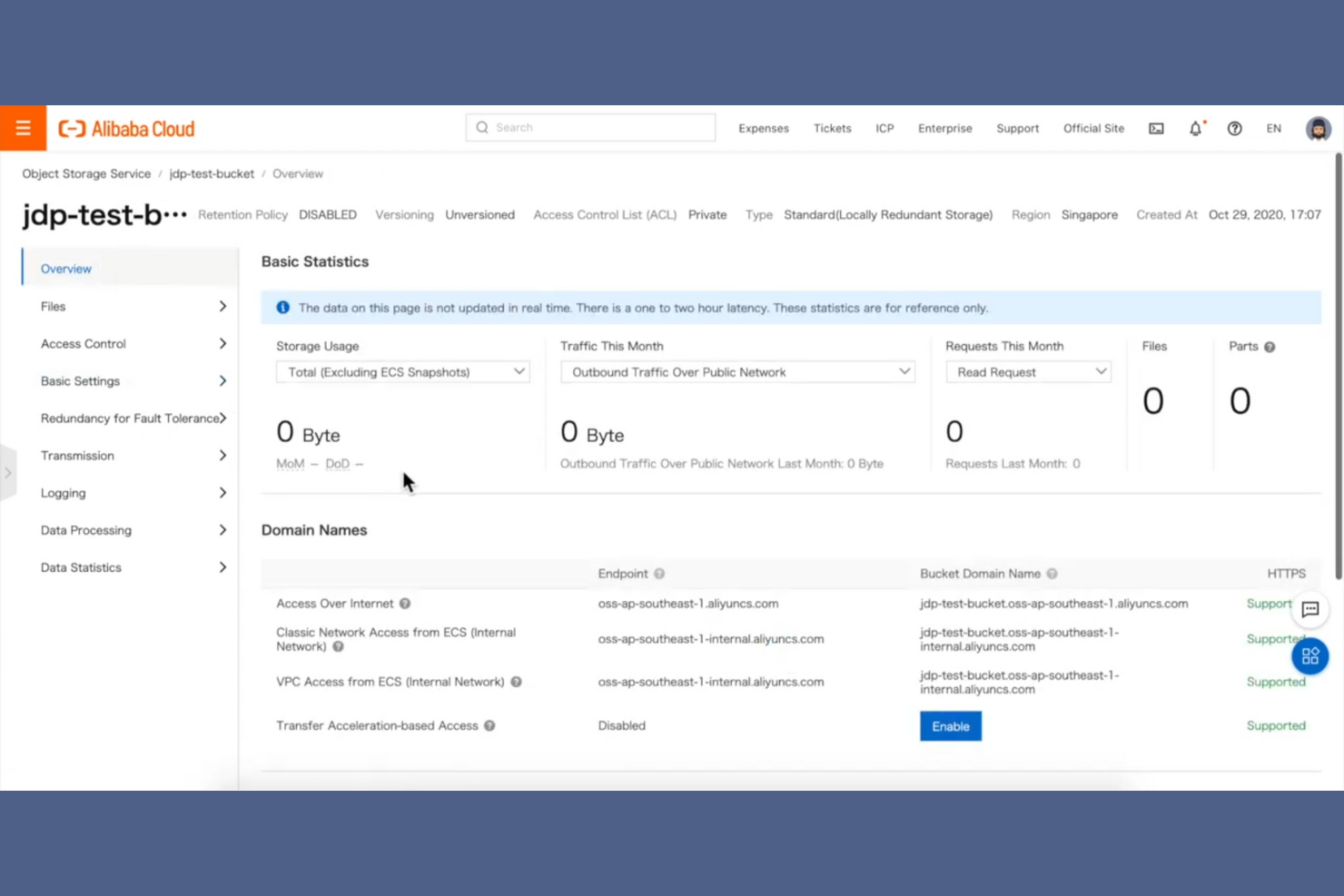Viewport: 1344px width, 896px height.
Task: Expand the collapsed left side panel handle
Action: click(x=8, y=472)
